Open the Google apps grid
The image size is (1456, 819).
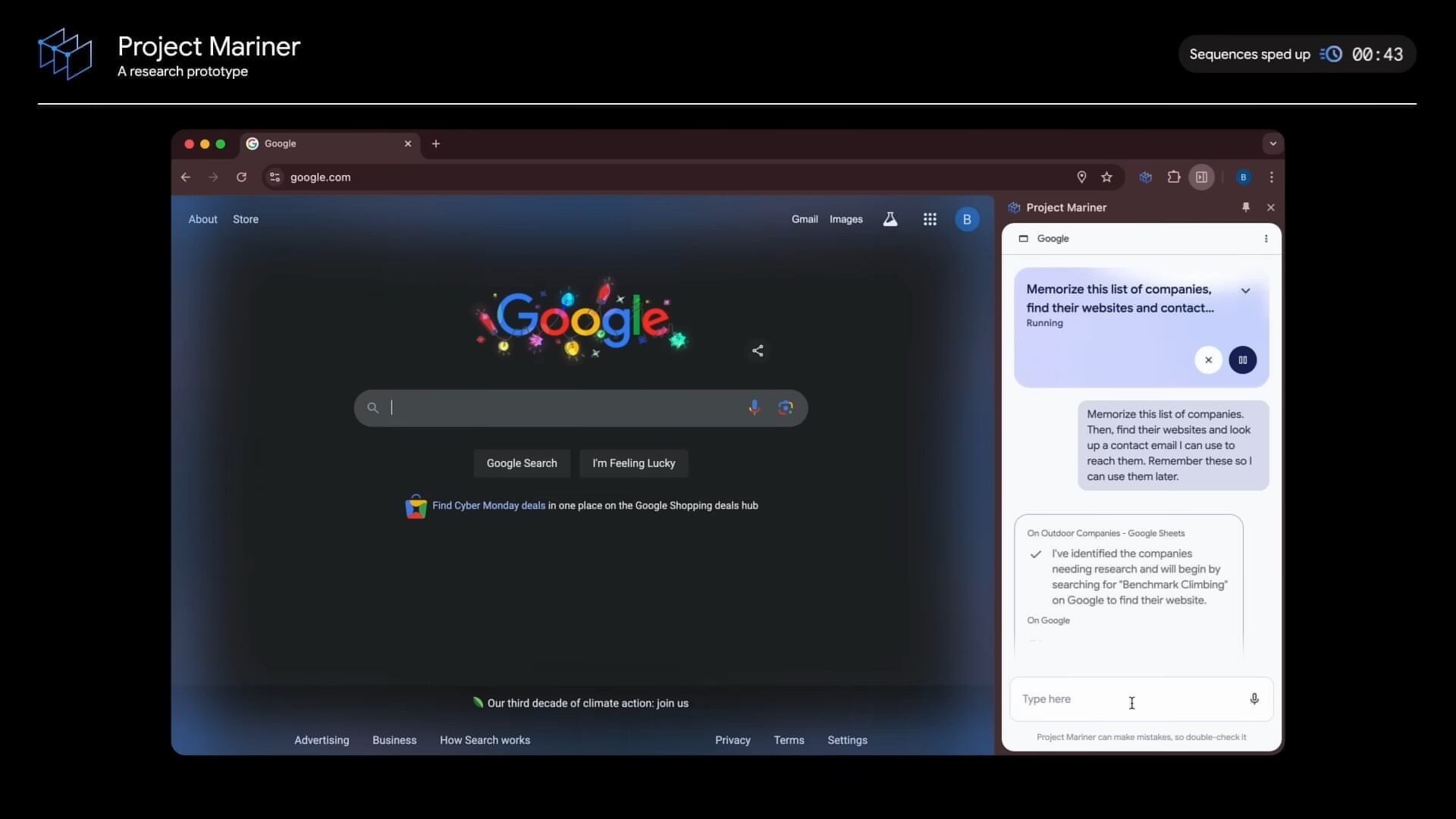pyautogui.click(x=930, y=219)
